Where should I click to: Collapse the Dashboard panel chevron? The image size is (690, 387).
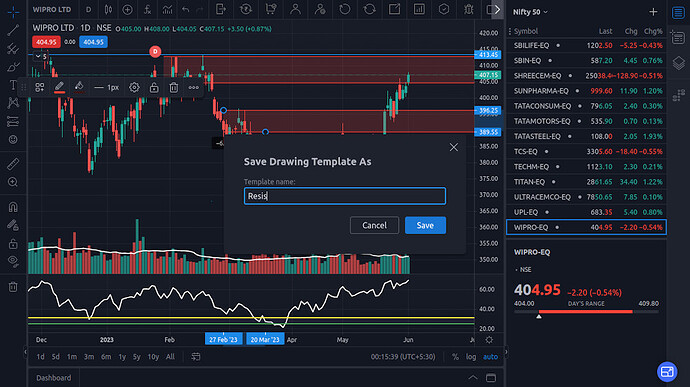click(473, 378)
